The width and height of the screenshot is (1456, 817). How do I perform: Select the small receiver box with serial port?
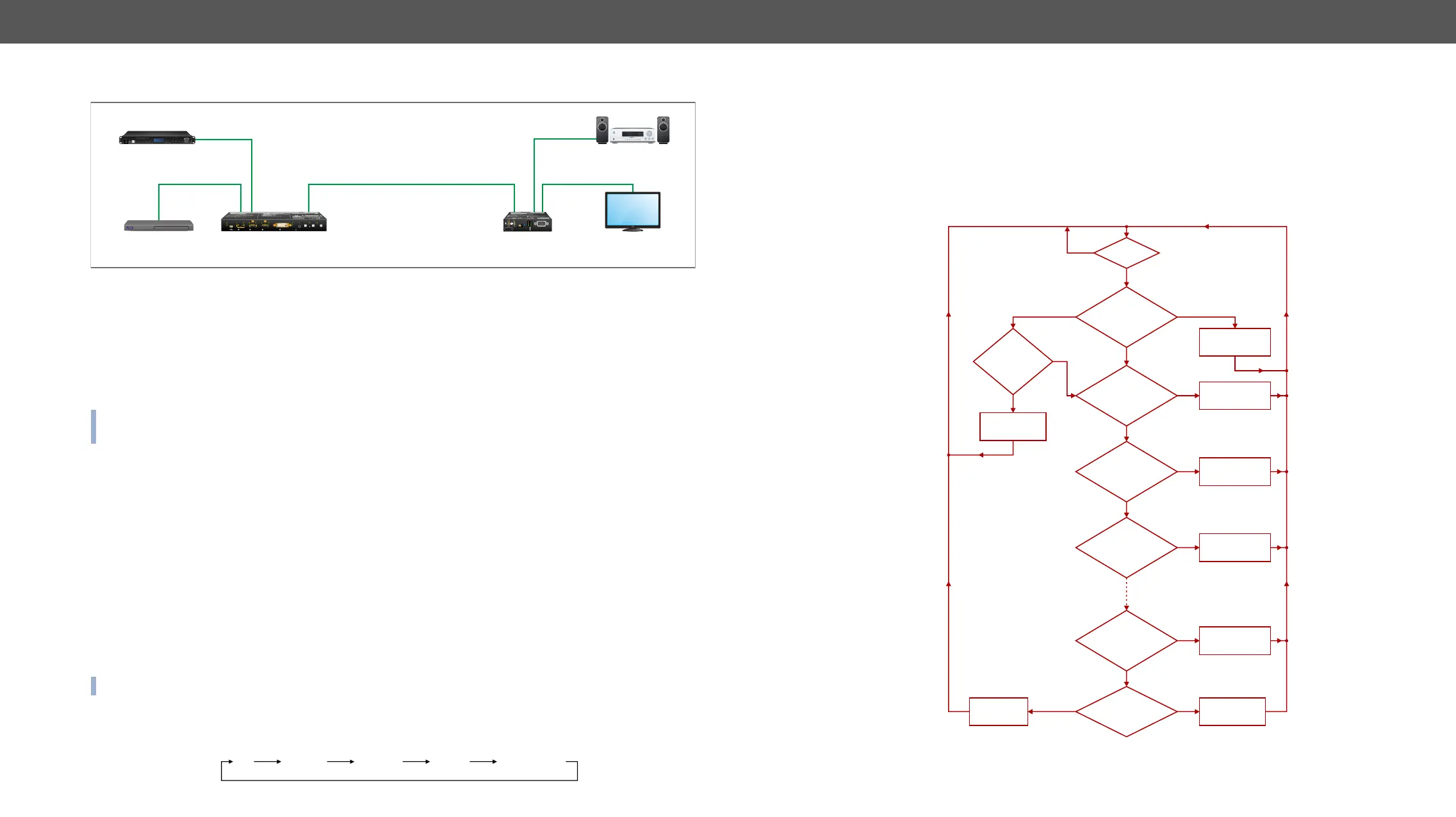(x=527, y=222)
